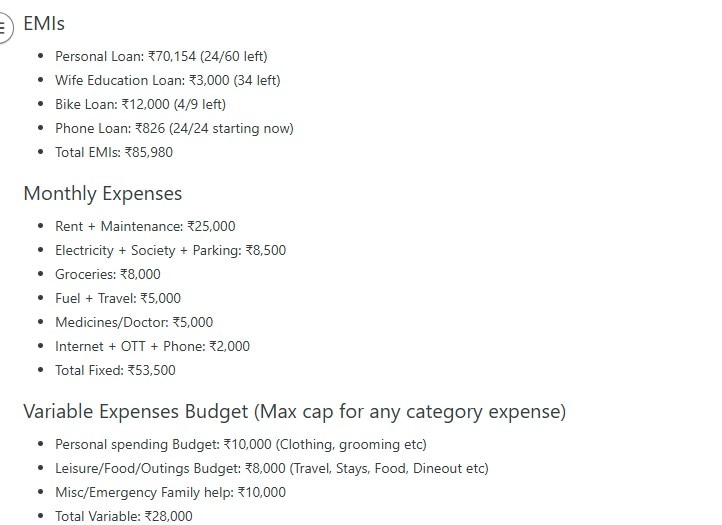Select the Medicines/Doctor ₹5,000 line

coord(134,322)
